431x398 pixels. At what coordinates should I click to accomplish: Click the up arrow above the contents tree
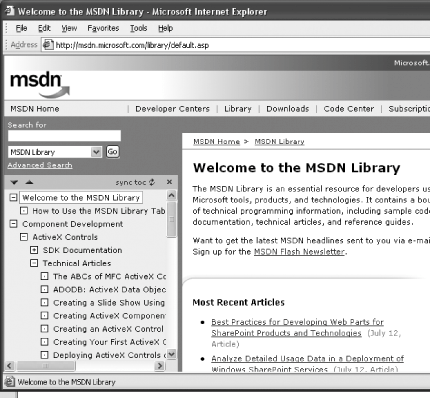29,182
